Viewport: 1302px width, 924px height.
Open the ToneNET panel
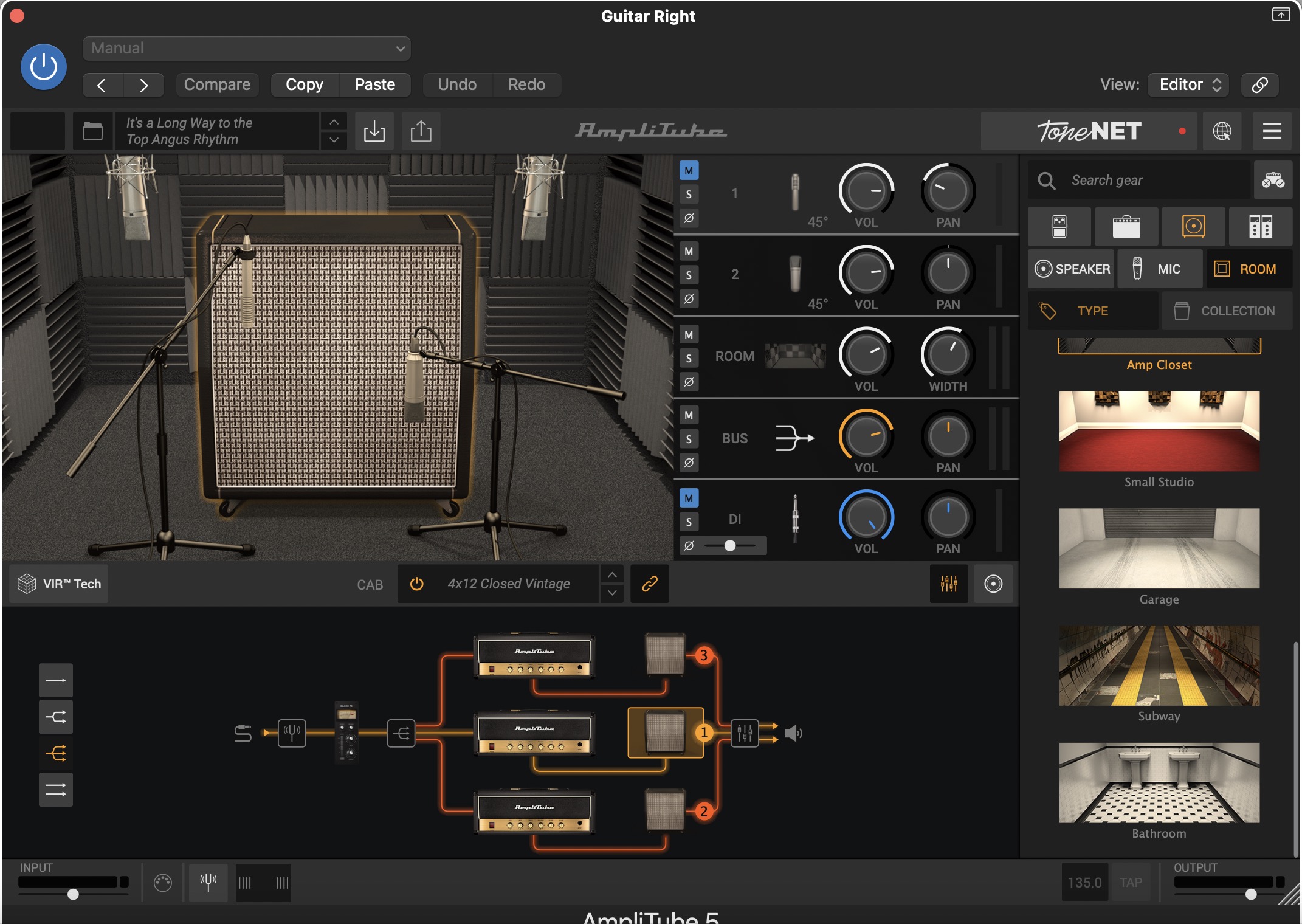[x=1089, y=131]
